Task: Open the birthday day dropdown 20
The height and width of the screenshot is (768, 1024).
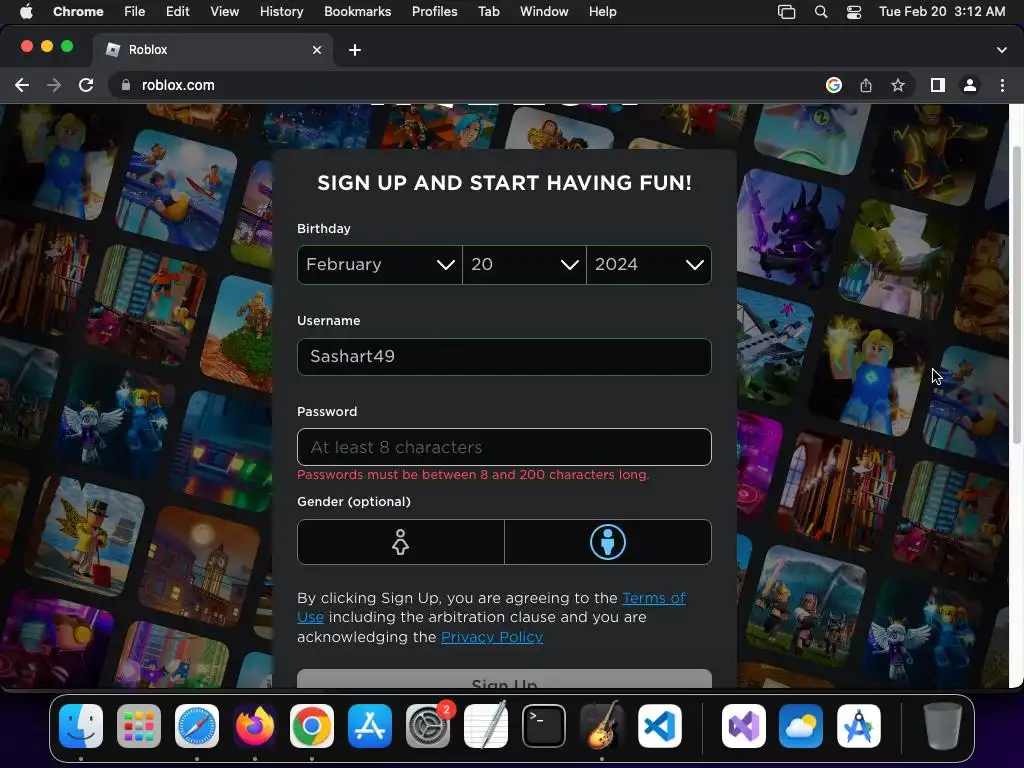Action: click(x=524, y=264)
